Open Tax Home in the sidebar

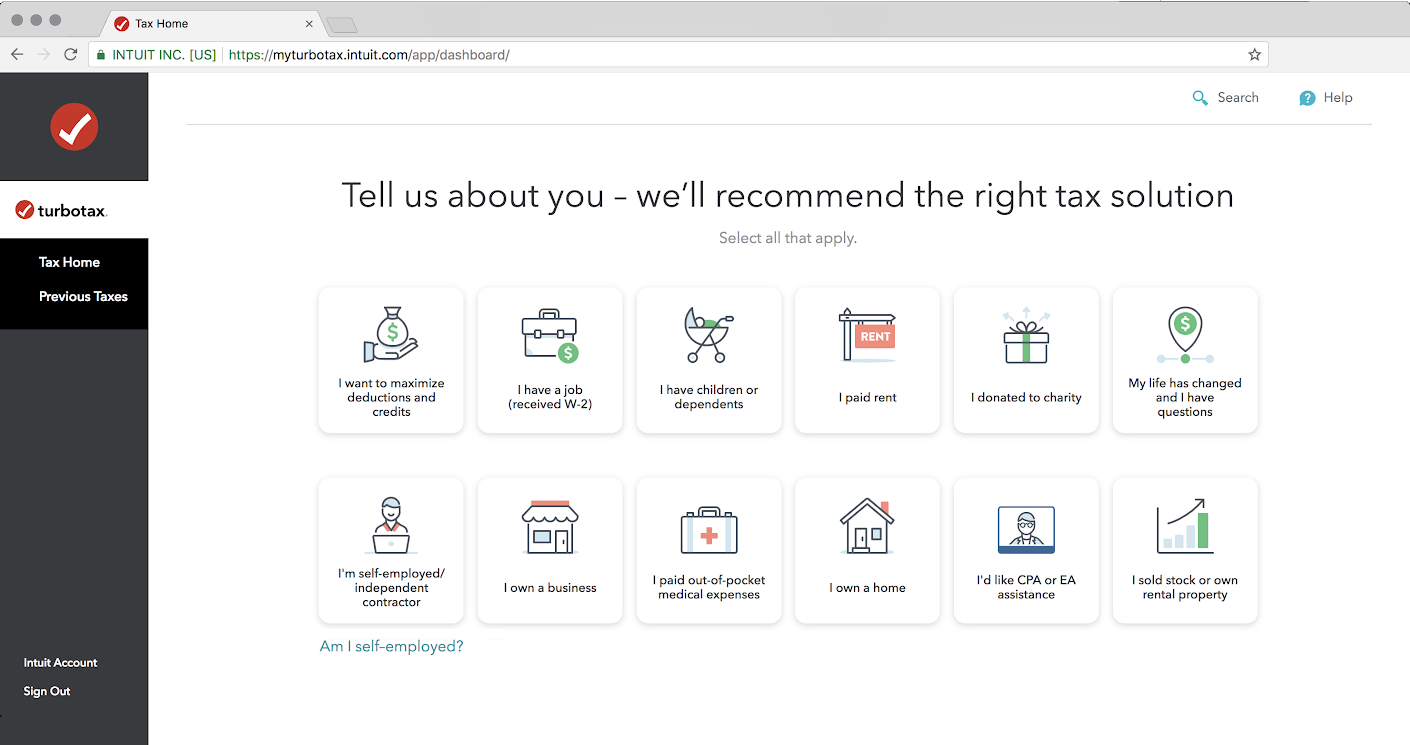pyautogui.click(x=69, y=262)
